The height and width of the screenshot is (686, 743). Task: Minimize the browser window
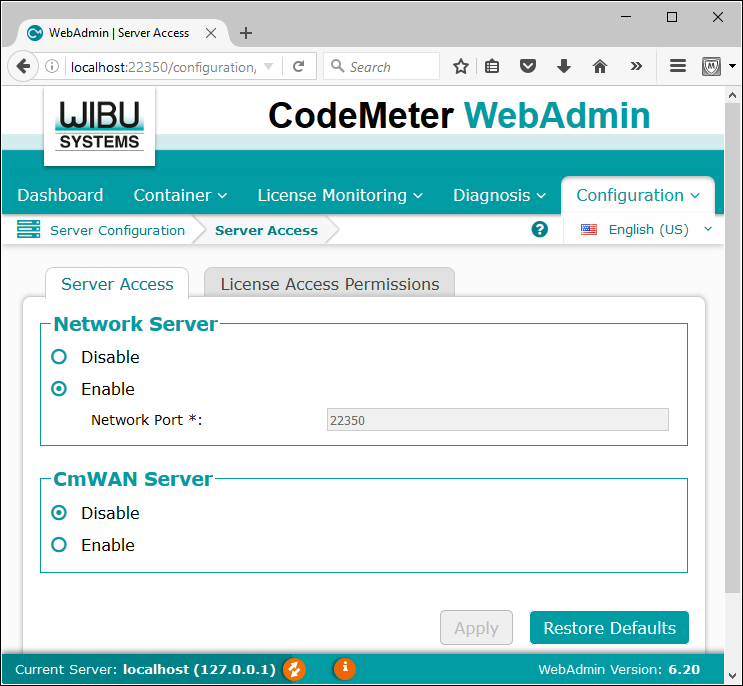coord(626,17)
